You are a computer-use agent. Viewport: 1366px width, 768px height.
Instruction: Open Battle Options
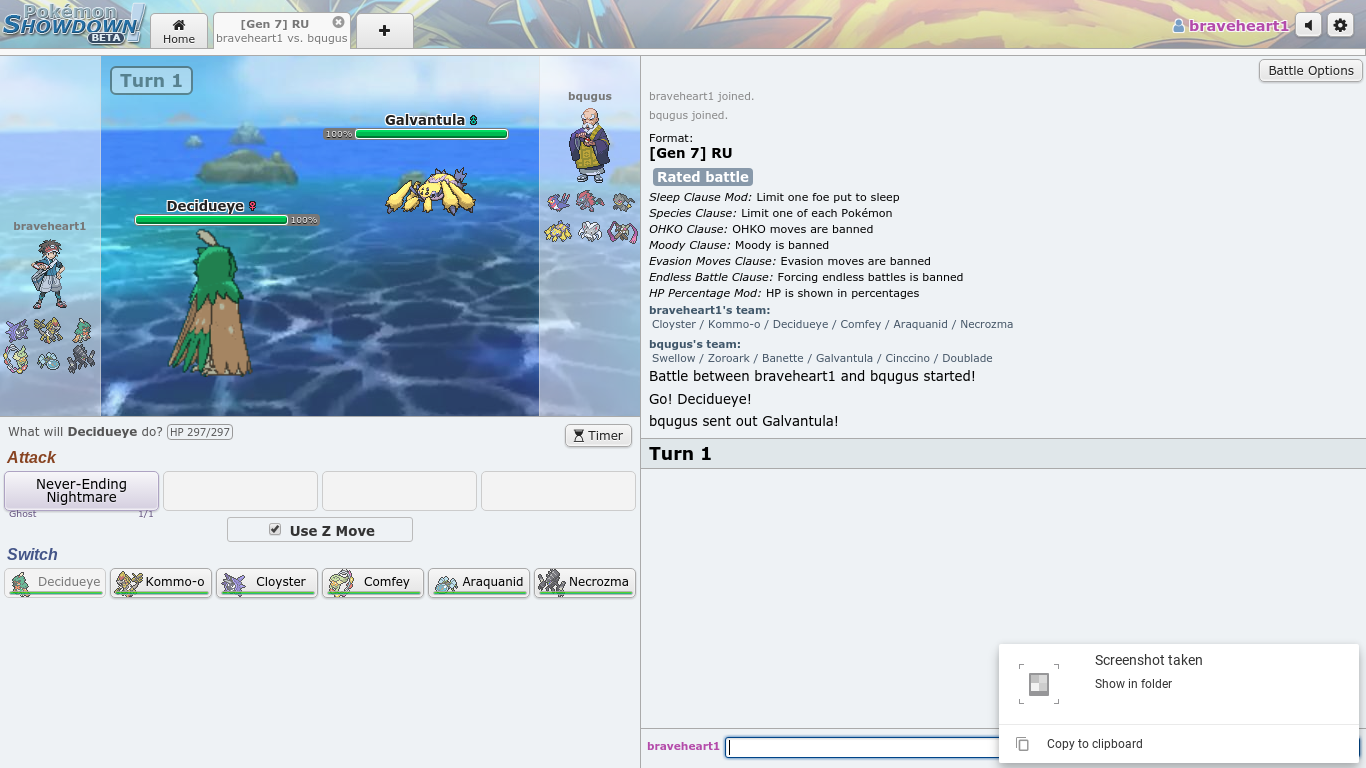point(1310,71)
